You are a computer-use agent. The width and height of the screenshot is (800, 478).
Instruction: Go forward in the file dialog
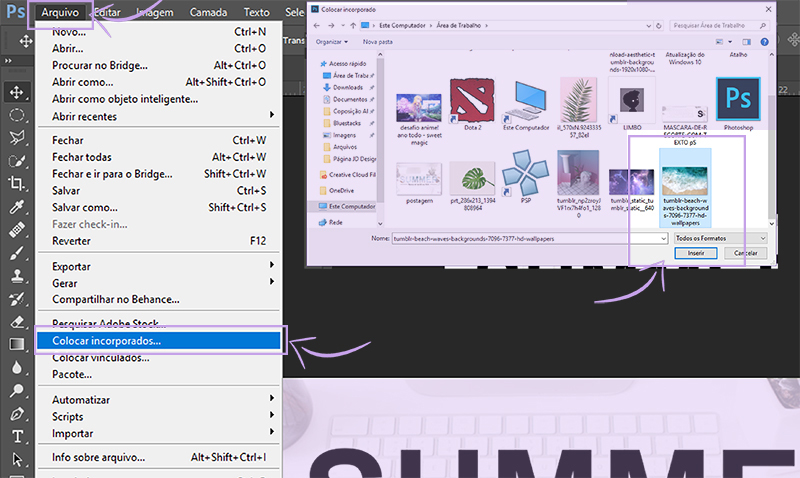click(331, 26)
